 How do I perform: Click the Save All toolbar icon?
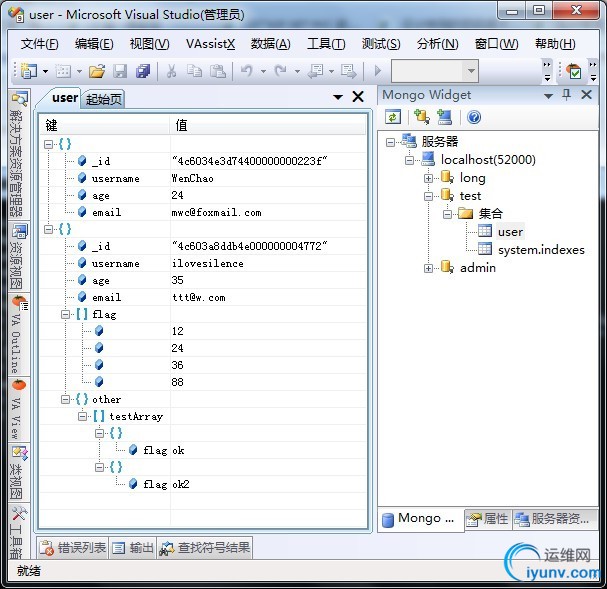pyautogui.click(x=143, y=71)
